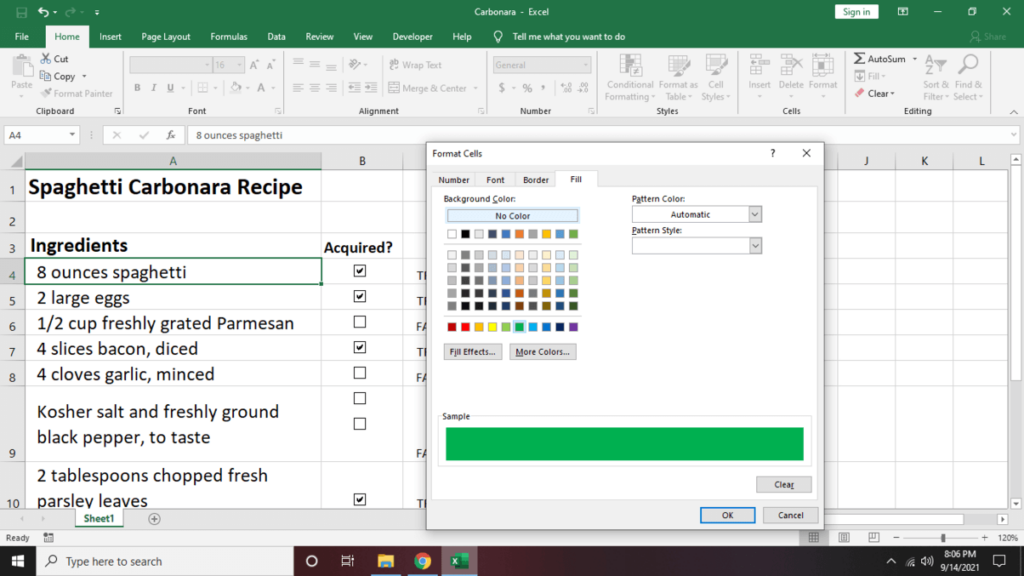Click the Undo arrow icon

click(x=43, y=12)
